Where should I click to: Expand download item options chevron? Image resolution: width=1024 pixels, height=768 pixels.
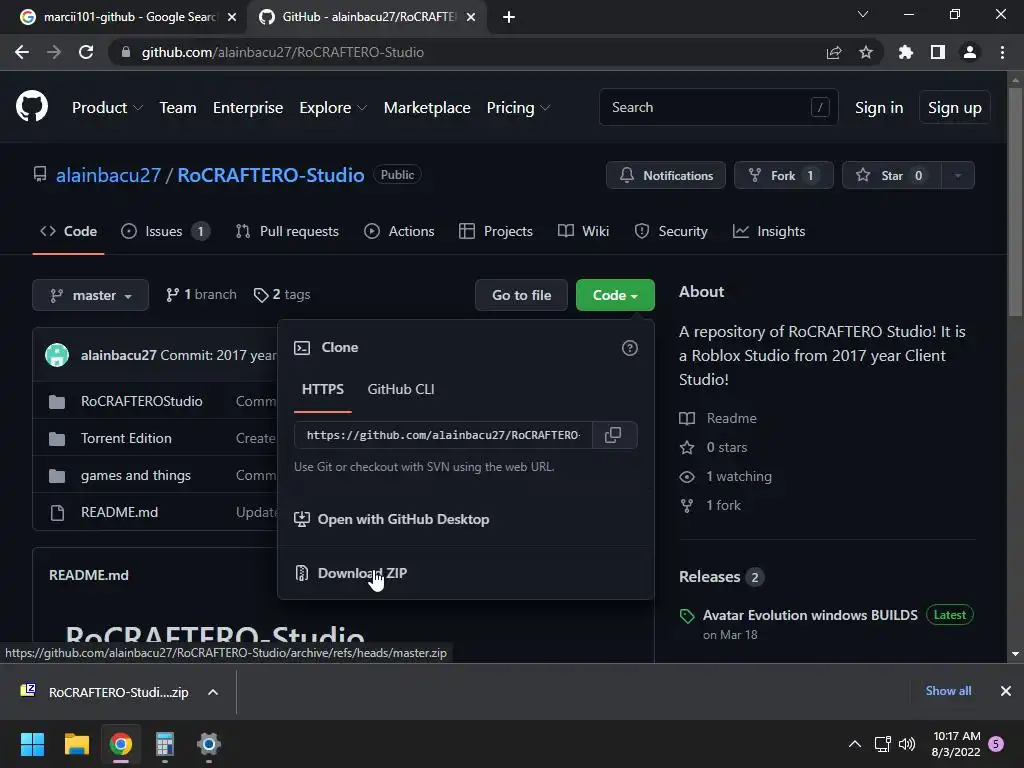tap(213, 692)
